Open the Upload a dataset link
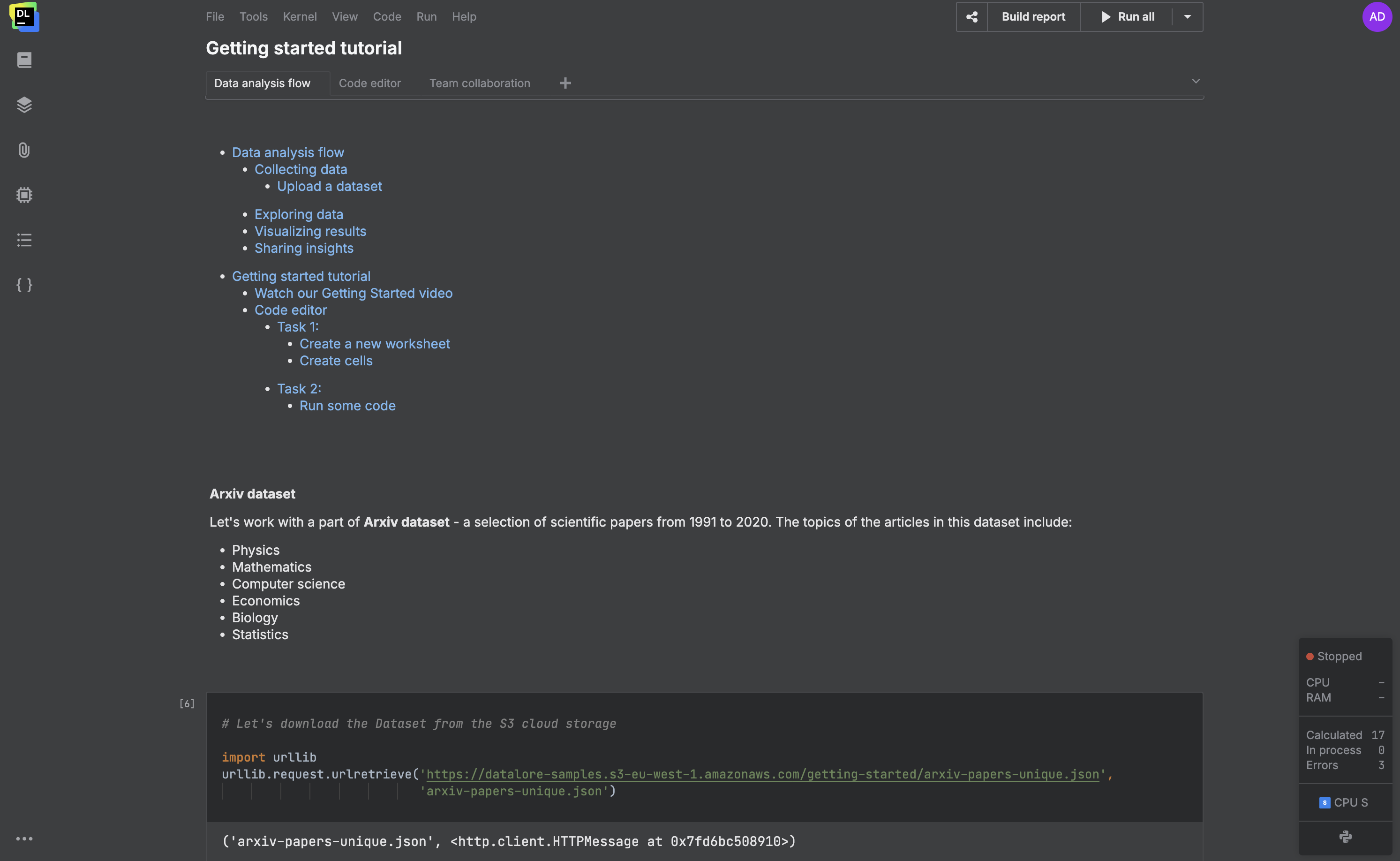Image resolution: width=1400 pixels, height=861 pixels. point(329,186)
